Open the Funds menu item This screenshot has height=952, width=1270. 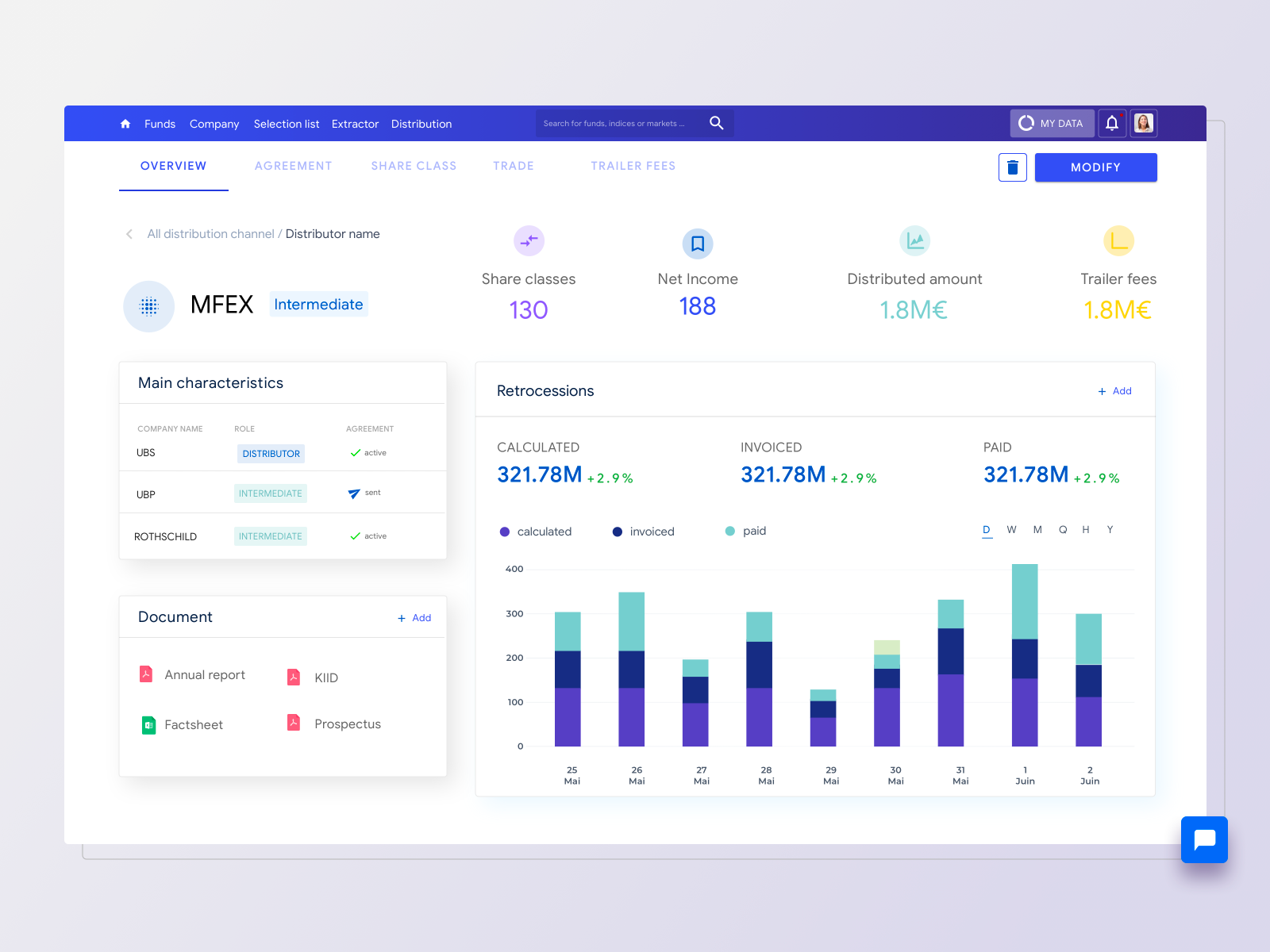click(x=160, y=124)
